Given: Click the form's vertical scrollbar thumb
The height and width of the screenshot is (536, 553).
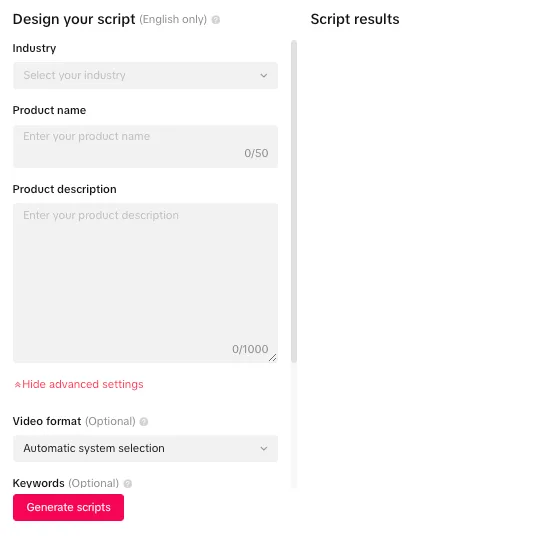Looking at the screenshot, I should 294,201.
